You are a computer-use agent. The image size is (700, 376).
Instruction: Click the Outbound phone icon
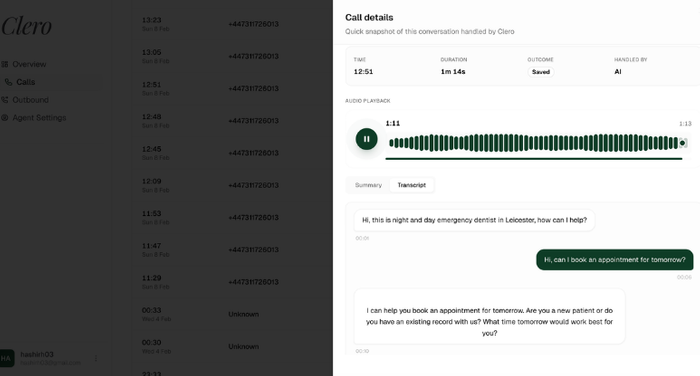(x=4, y=100)
